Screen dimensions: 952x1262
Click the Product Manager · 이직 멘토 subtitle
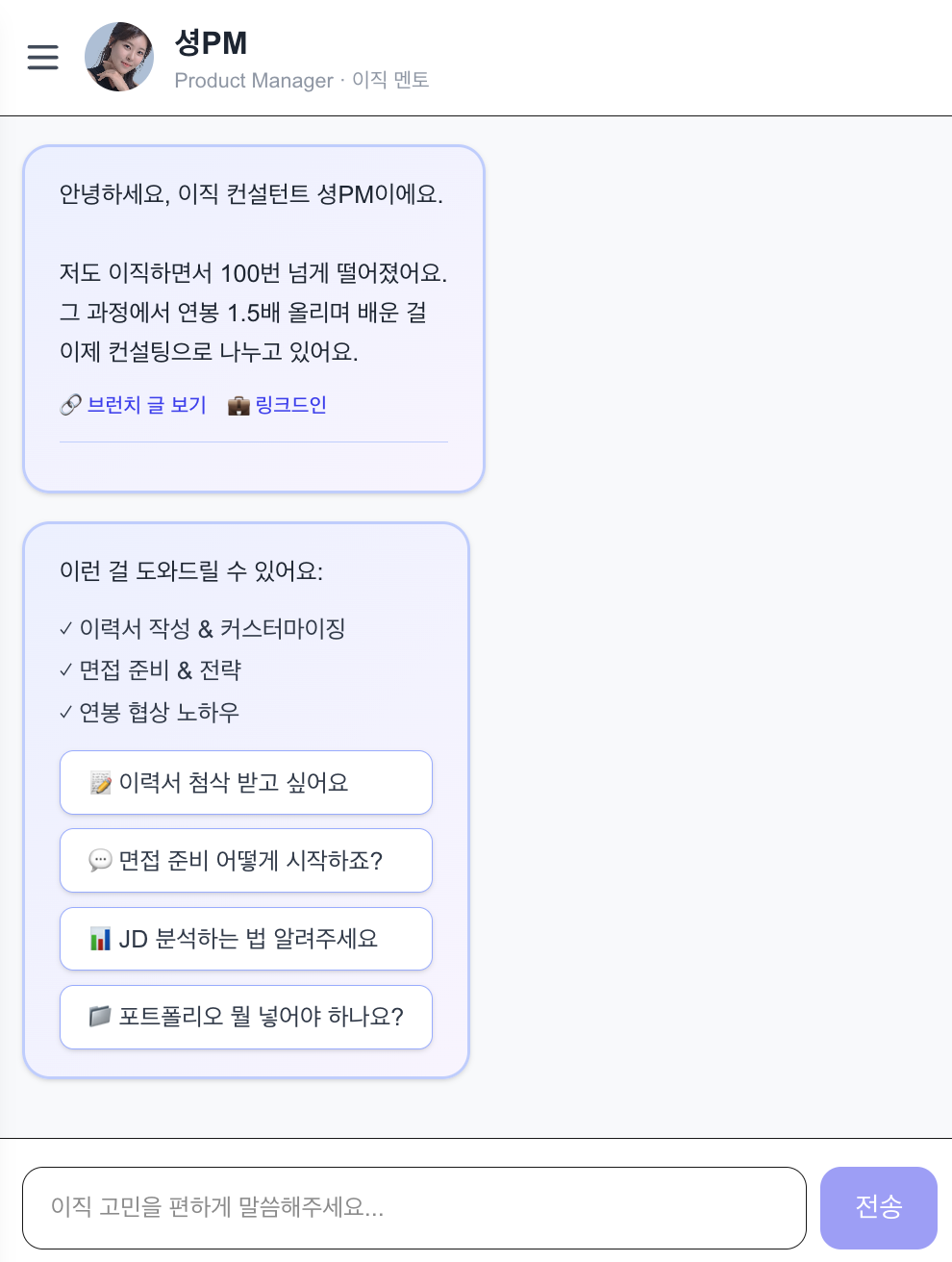[x=301, y=81]
